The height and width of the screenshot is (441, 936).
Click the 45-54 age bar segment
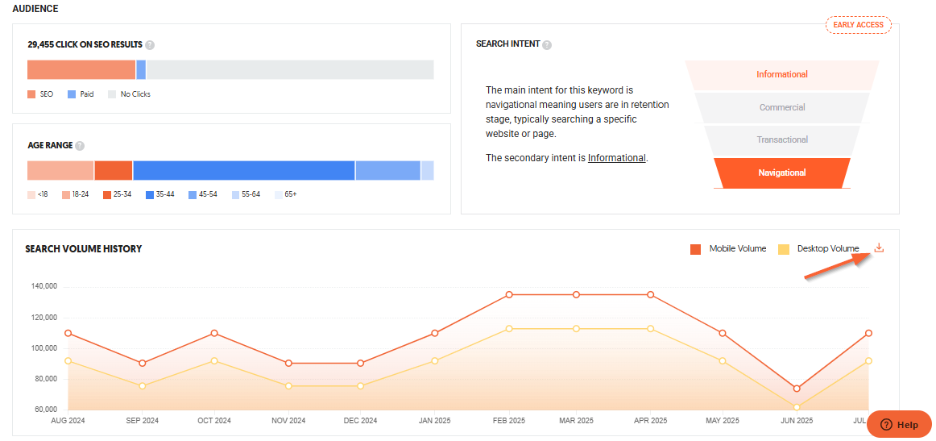click(x=388, y=170)
